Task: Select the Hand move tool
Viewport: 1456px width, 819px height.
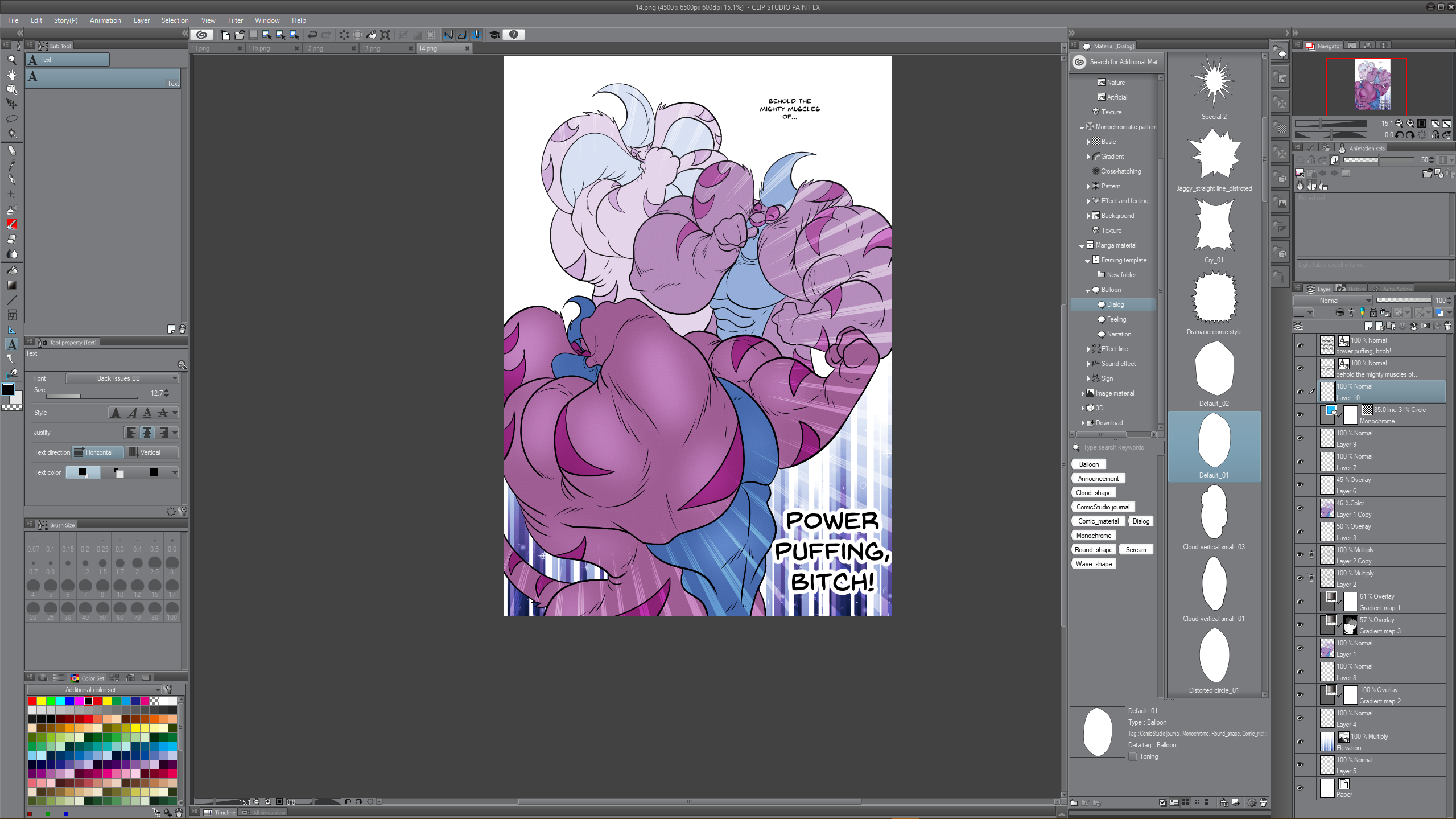Action: click(11, 75)
